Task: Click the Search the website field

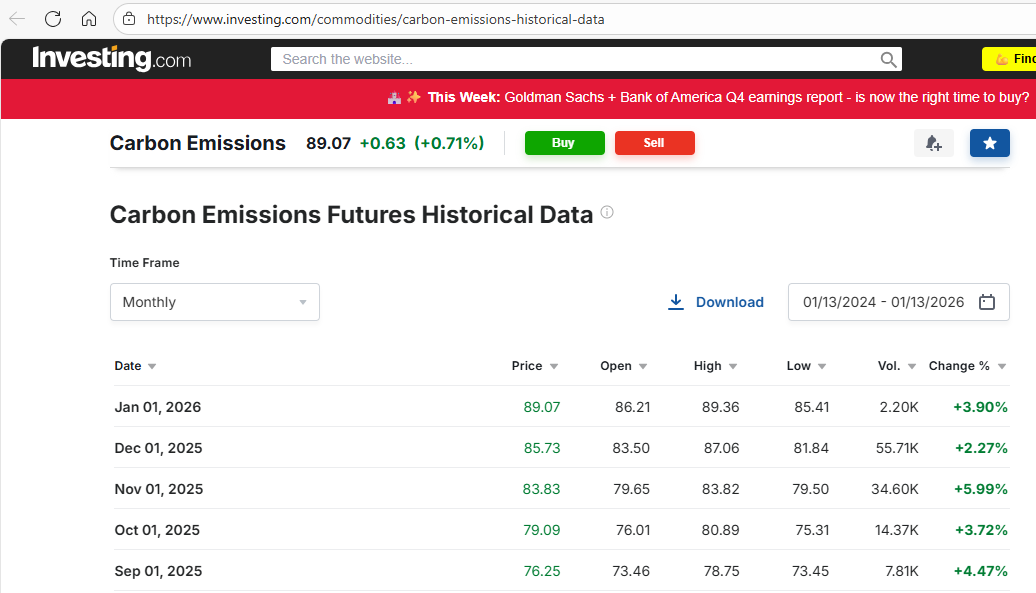Action: point(575,60)
